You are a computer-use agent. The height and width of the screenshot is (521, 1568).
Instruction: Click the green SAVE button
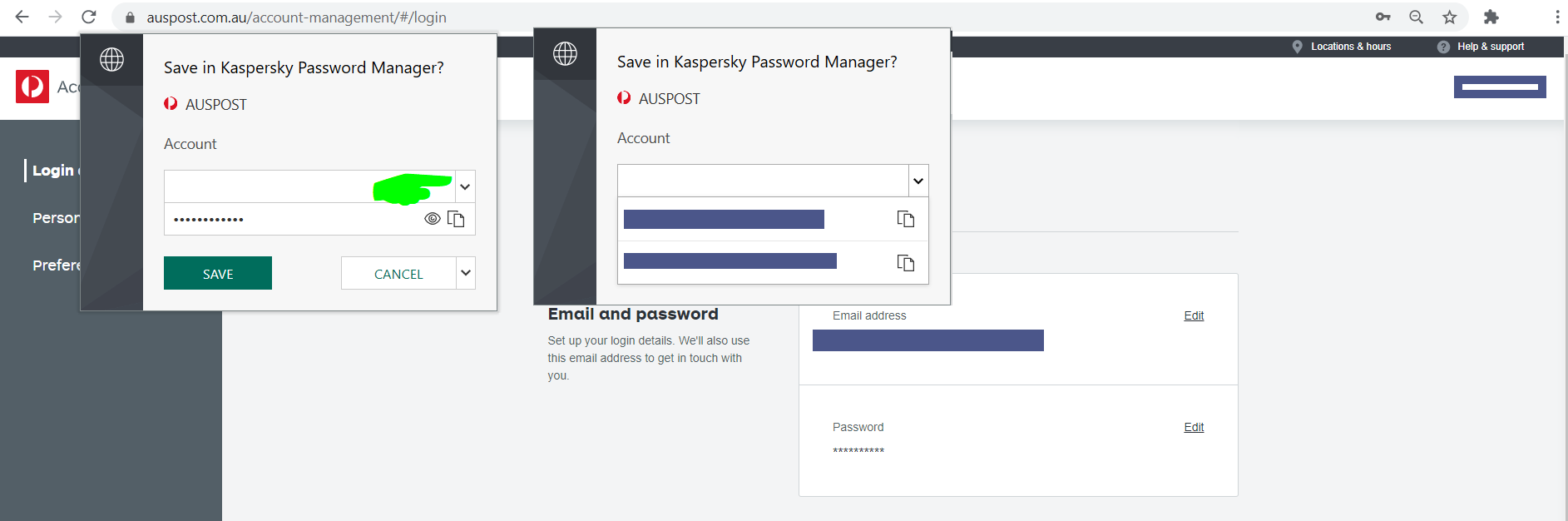[218, 273]
